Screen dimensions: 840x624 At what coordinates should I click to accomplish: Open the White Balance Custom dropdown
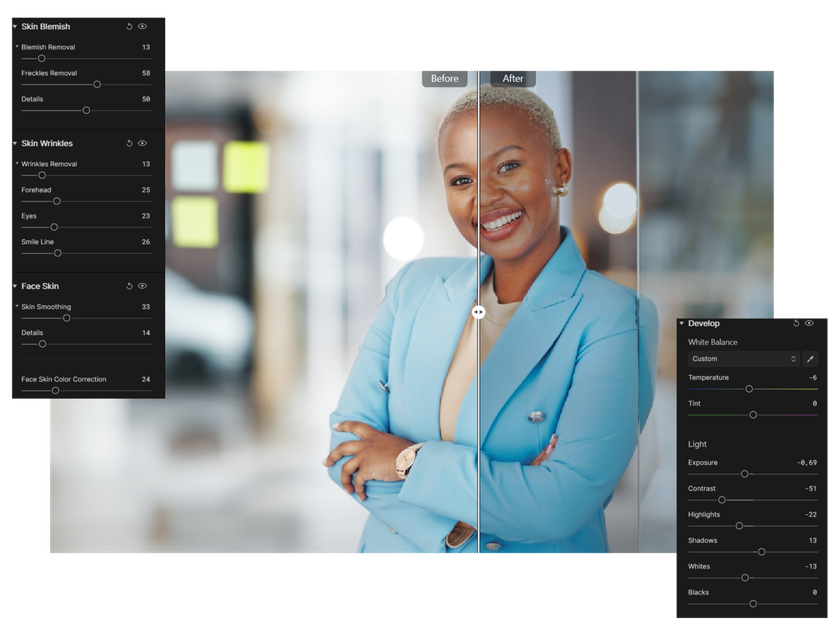pos(742,358)
